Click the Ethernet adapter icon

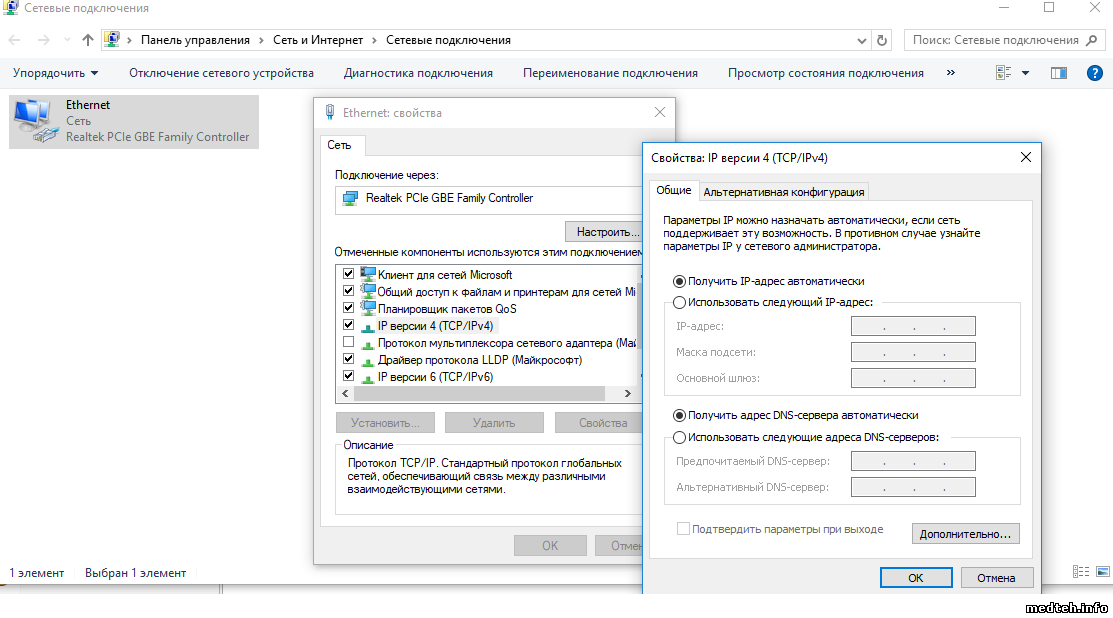tap(36, 122)
